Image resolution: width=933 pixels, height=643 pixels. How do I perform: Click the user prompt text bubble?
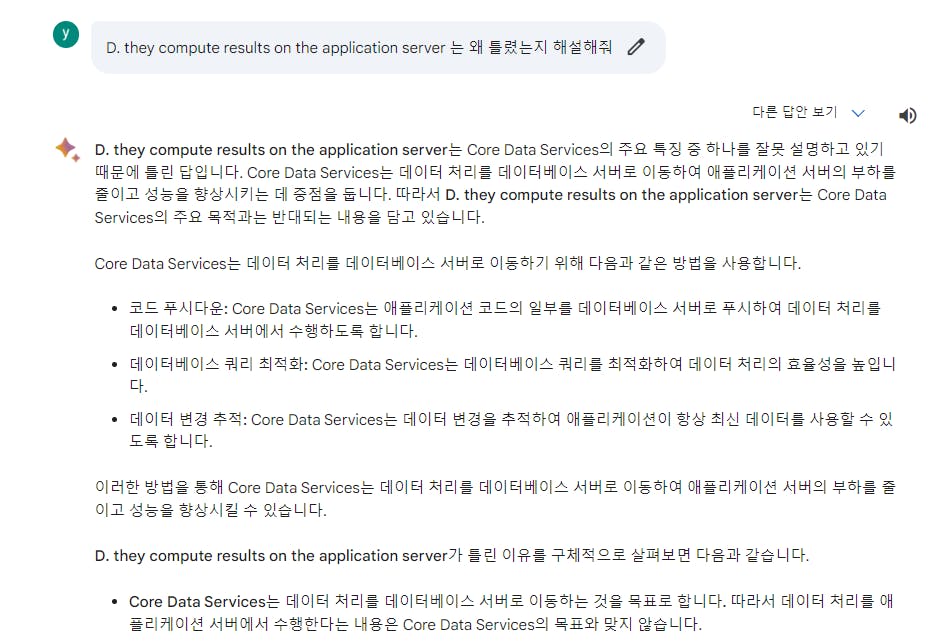click(358, 47)
